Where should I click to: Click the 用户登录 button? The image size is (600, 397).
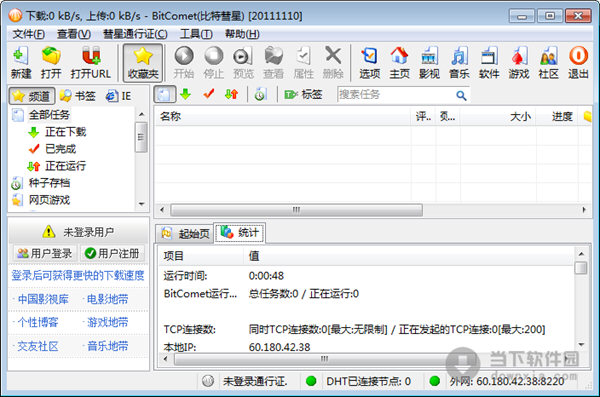[45, 253]
